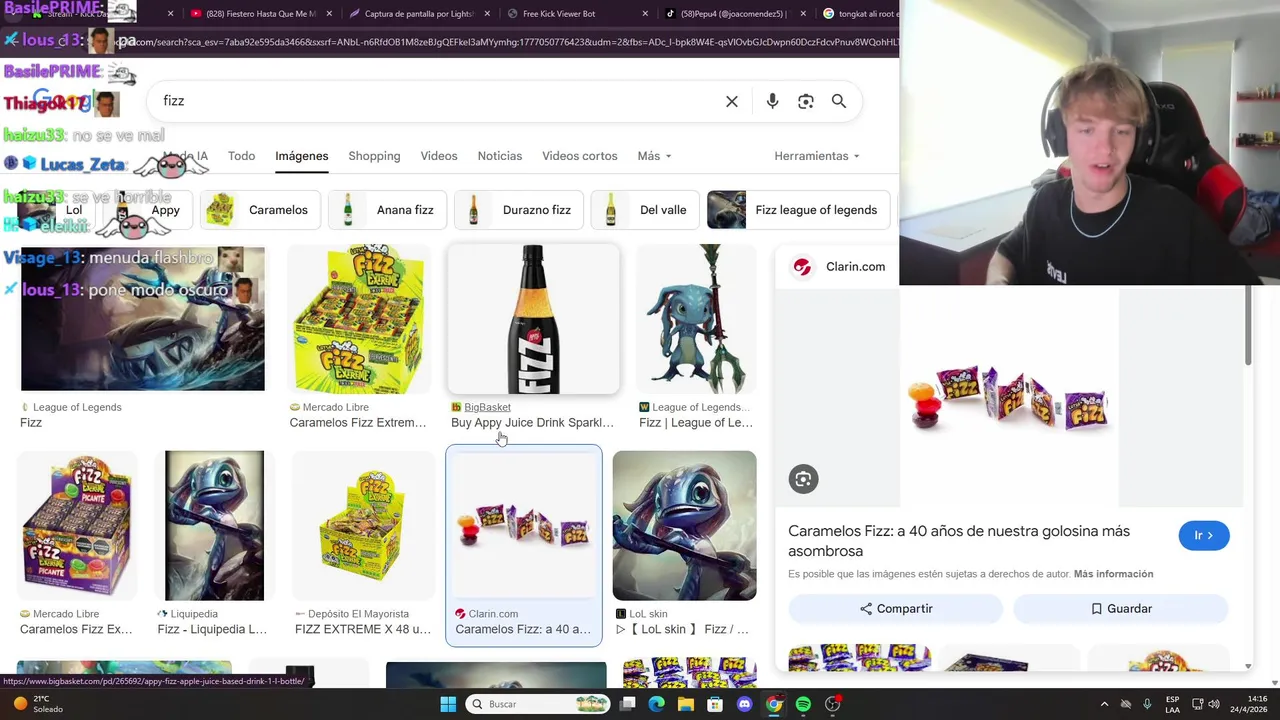
Task: Open Microsoft Store from taskbar
Action: [715, 704]
